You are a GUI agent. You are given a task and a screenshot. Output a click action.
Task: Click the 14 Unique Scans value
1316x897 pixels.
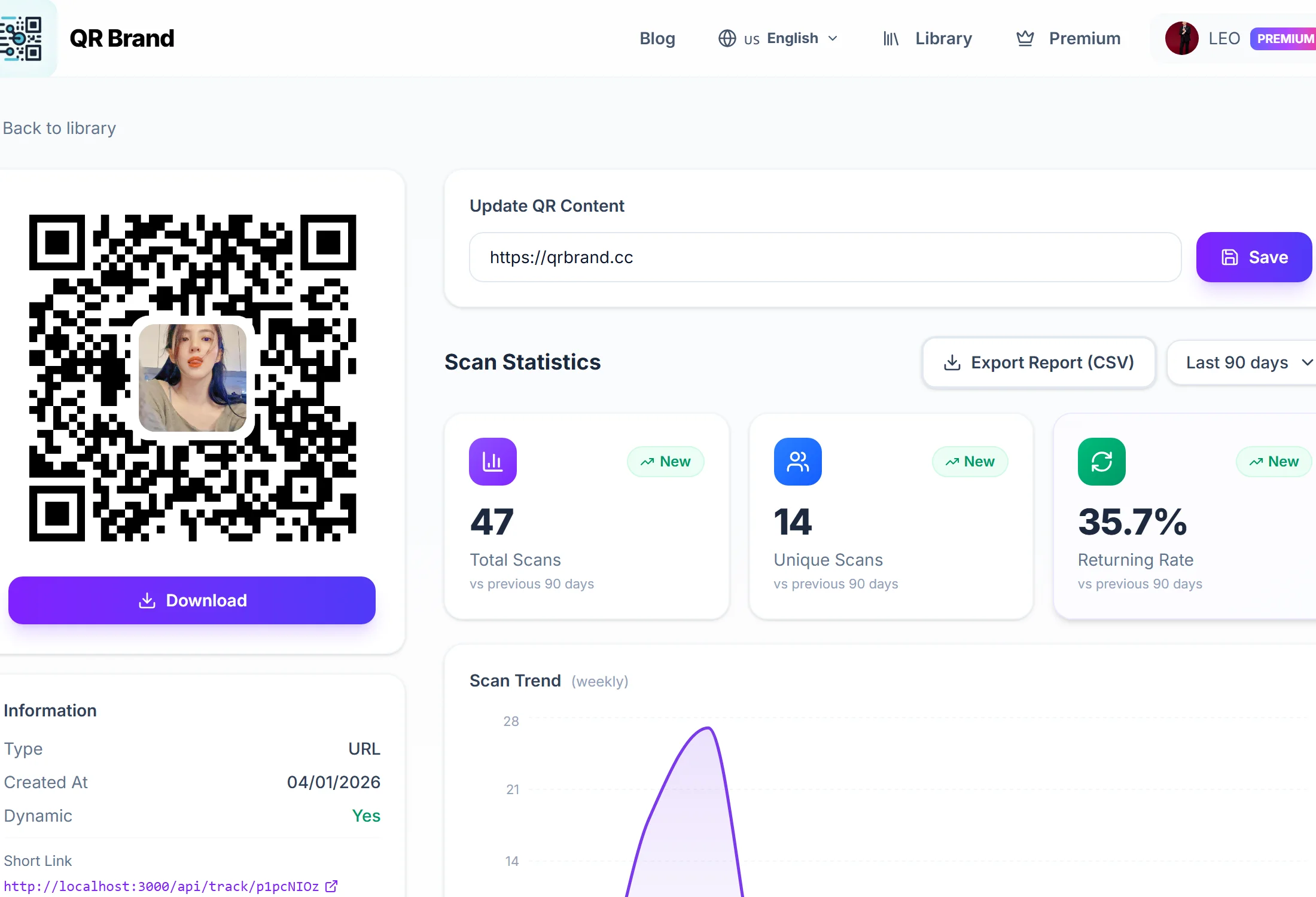click(x=793, y=522)
